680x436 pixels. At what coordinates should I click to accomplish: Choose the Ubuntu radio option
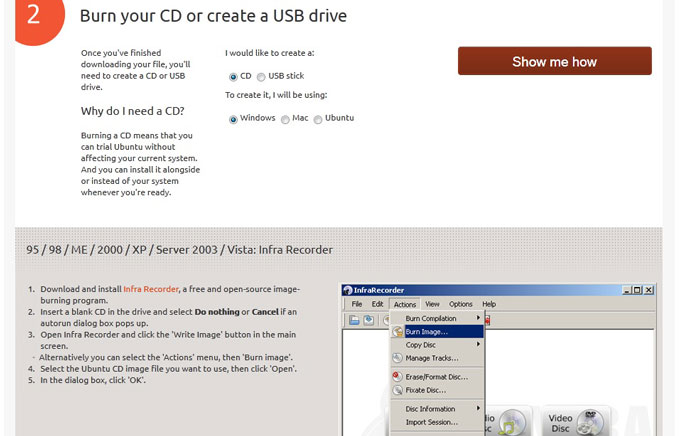318,119
